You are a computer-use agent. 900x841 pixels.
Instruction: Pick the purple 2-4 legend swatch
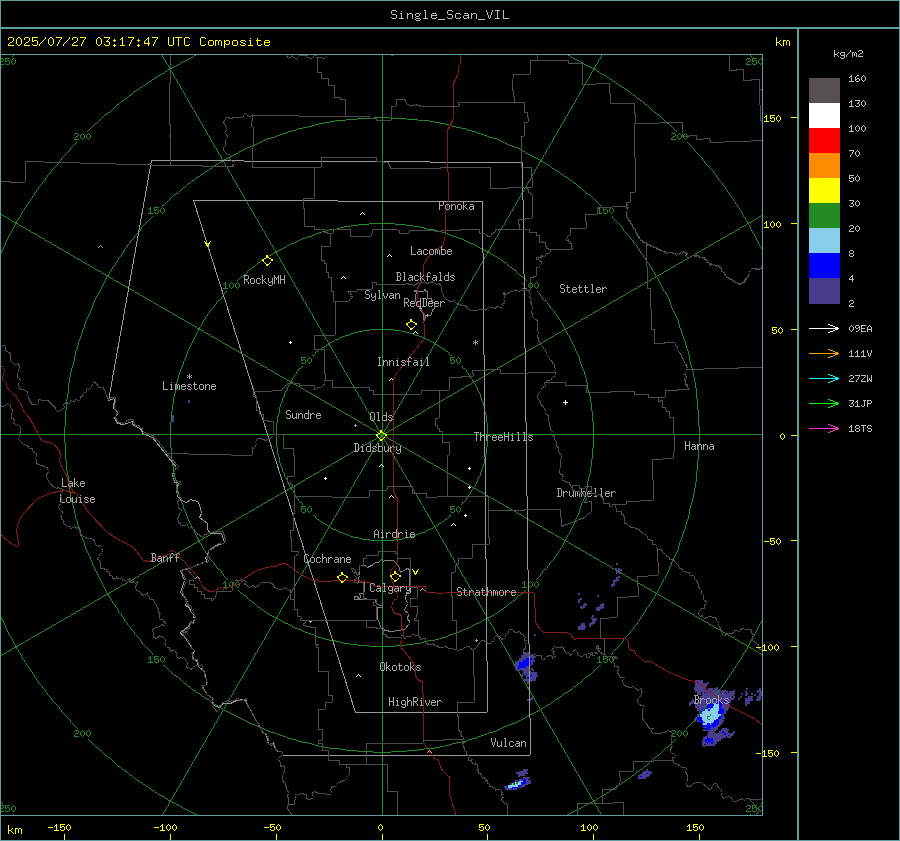(x=824, y=291)
